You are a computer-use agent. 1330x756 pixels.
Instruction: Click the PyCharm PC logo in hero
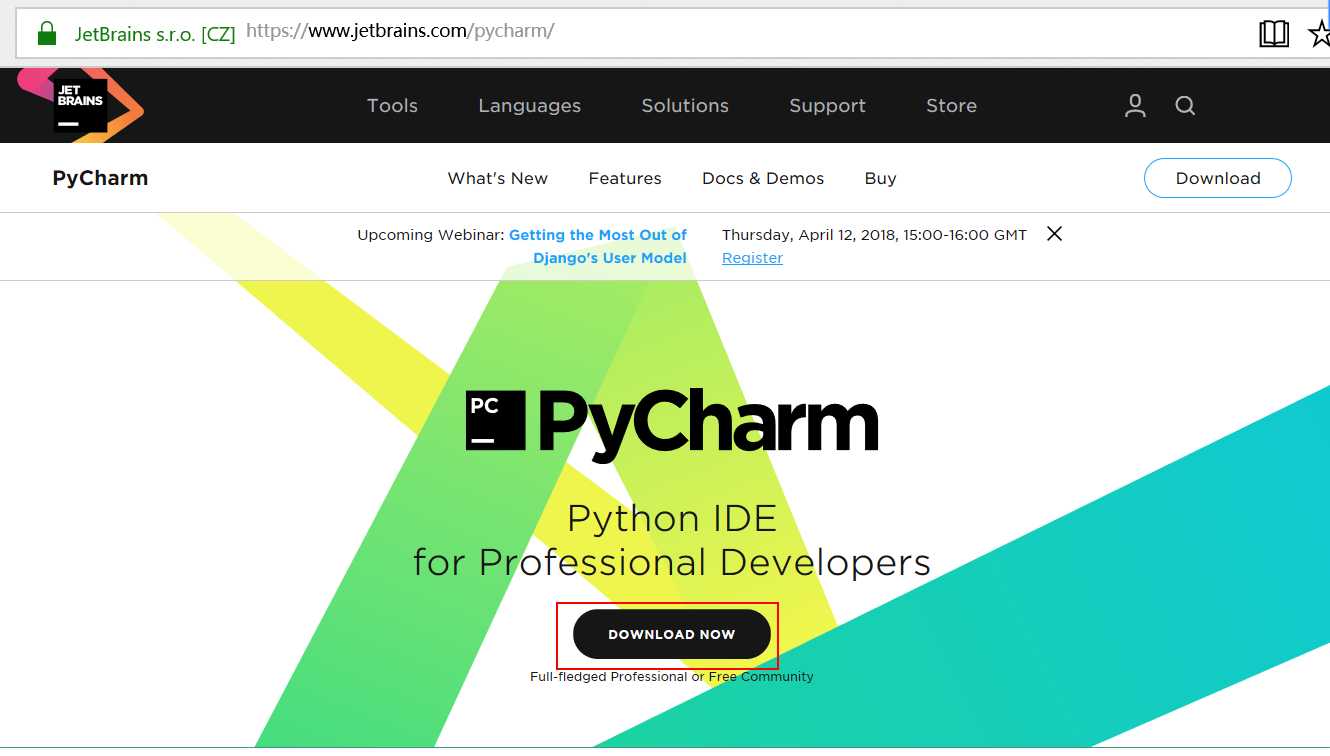point(496,420)
